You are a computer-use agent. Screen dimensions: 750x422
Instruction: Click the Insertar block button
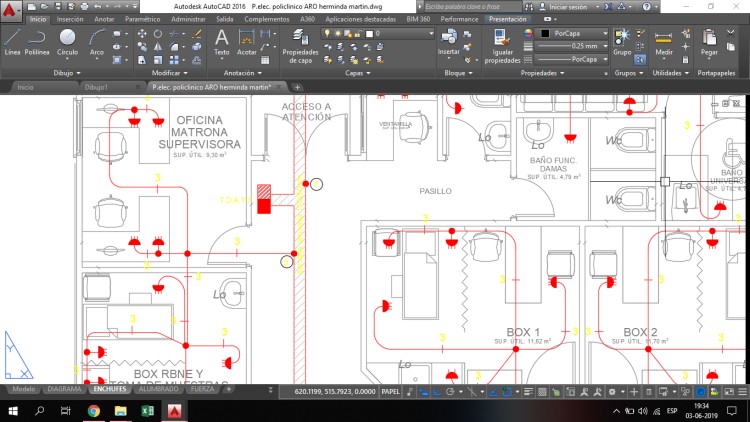tap(449, 42)
